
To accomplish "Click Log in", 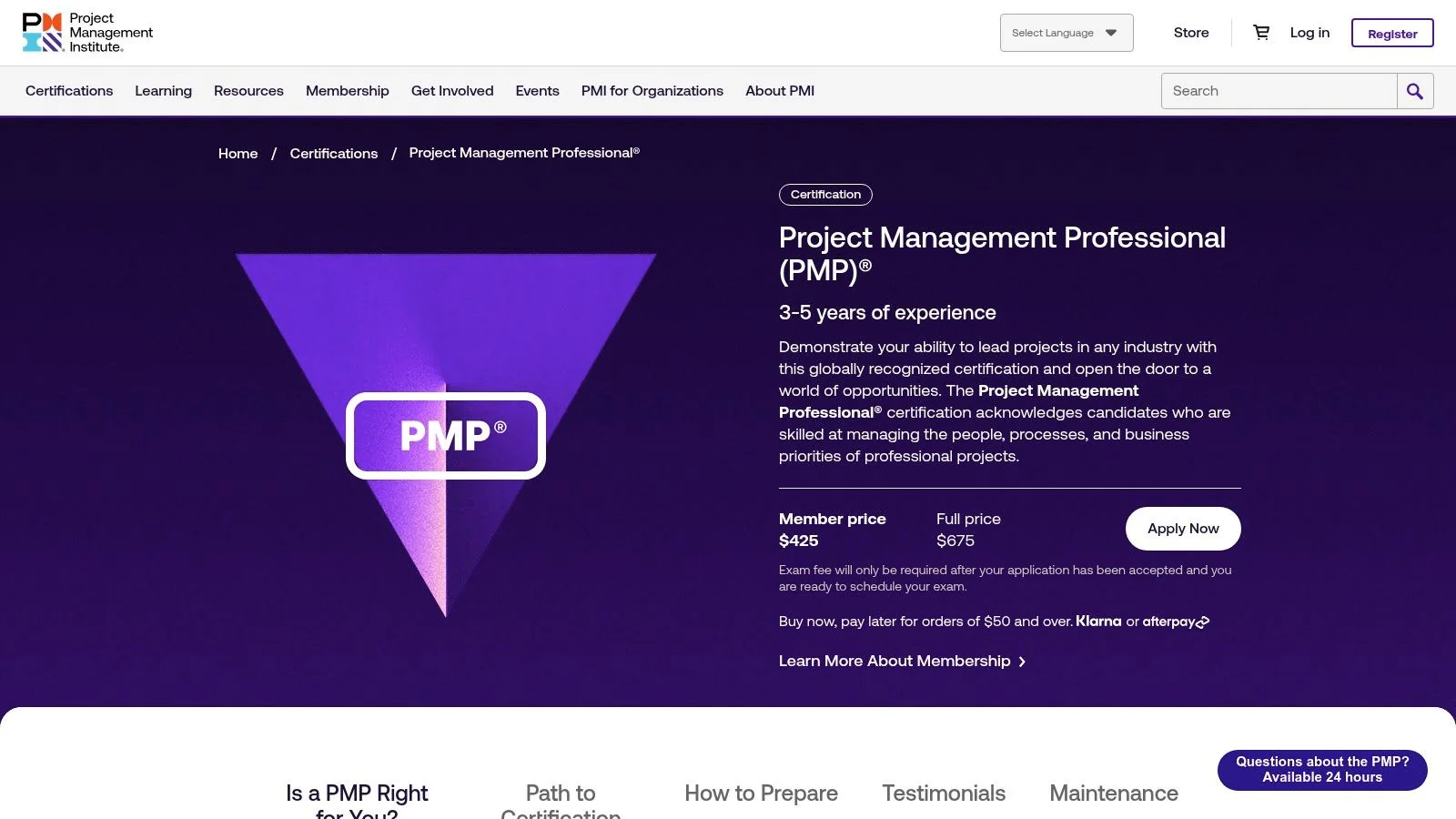I will click(1309, 33).
